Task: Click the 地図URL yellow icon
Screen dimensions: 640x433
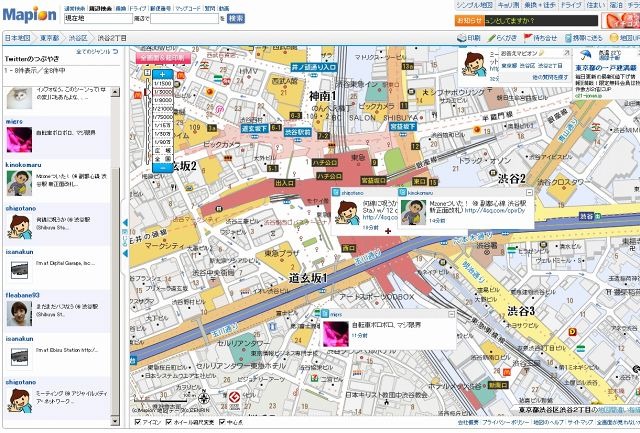Action: [613, 38]
